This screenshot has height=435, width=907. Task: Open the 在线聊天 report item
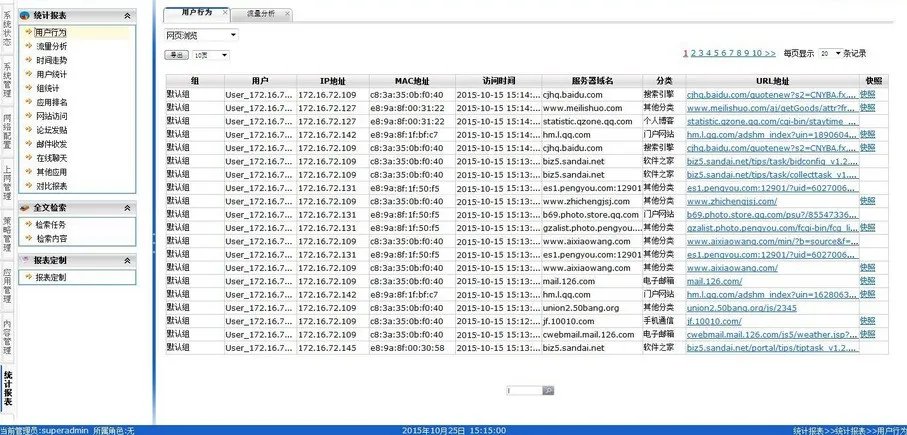51,158
